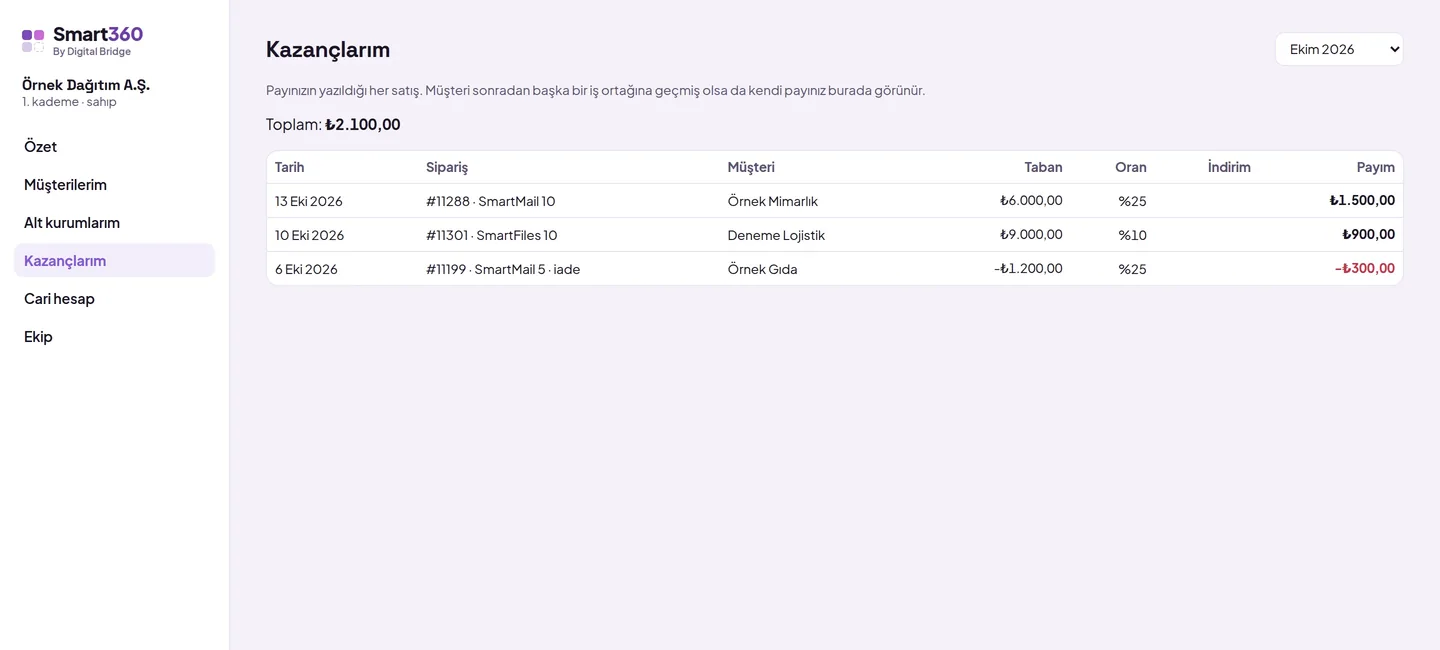Viewport: 1440px width, 650px height.
Task: Click the ₺900,00 share amount
Action: [1368, 234]
